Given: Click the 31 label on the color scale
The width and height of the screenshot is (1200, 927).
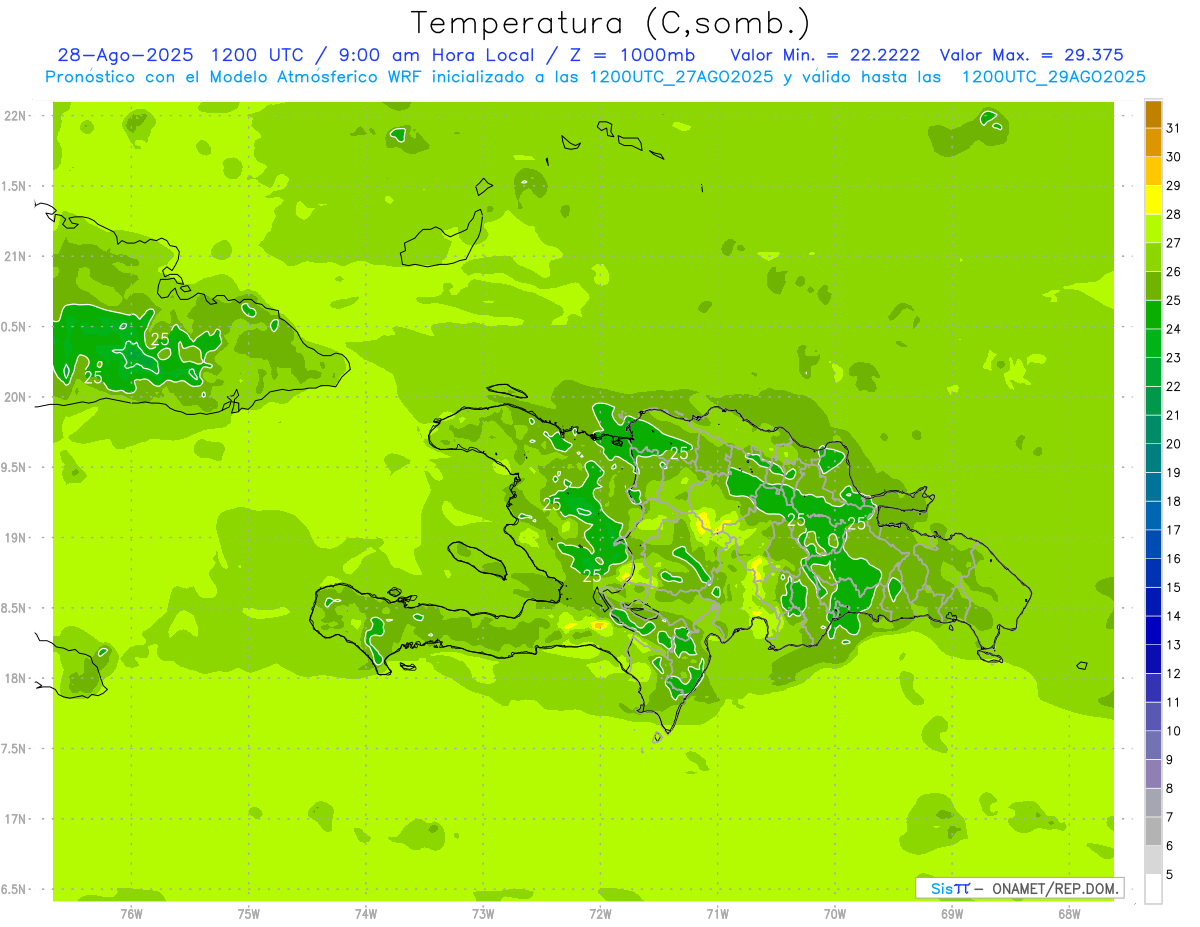Looking at the screenshot, I should pyautogui.click(x=1174, y=128).
